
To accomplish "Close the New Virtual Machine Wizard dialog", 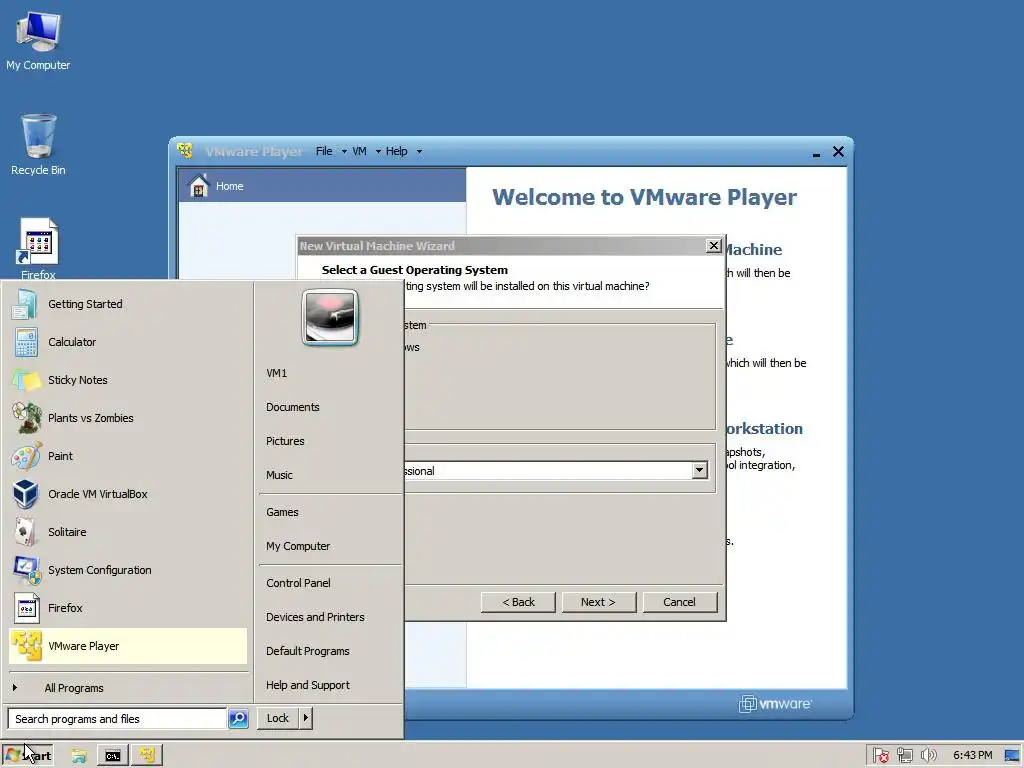I will (714, 246).
